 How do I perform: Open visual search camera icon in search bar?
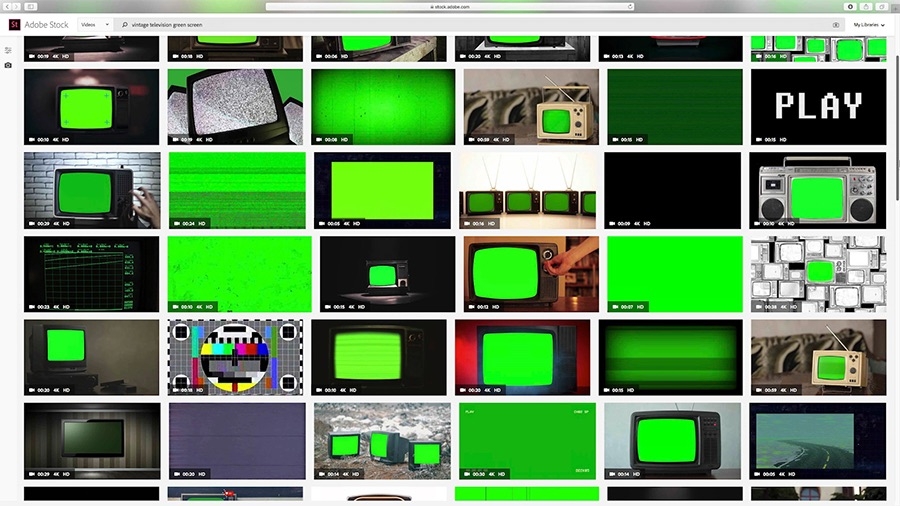point(836,25)
